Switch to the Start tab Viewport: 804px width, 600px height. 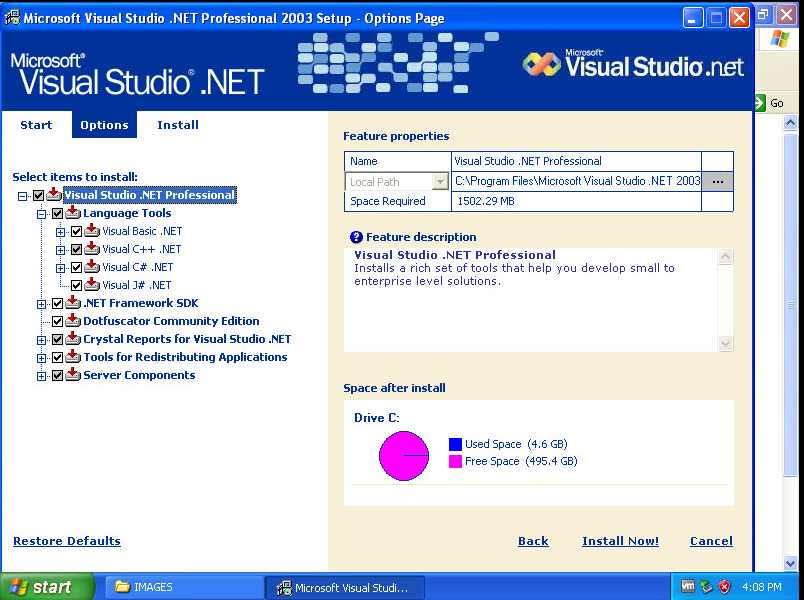coord(36,125)
